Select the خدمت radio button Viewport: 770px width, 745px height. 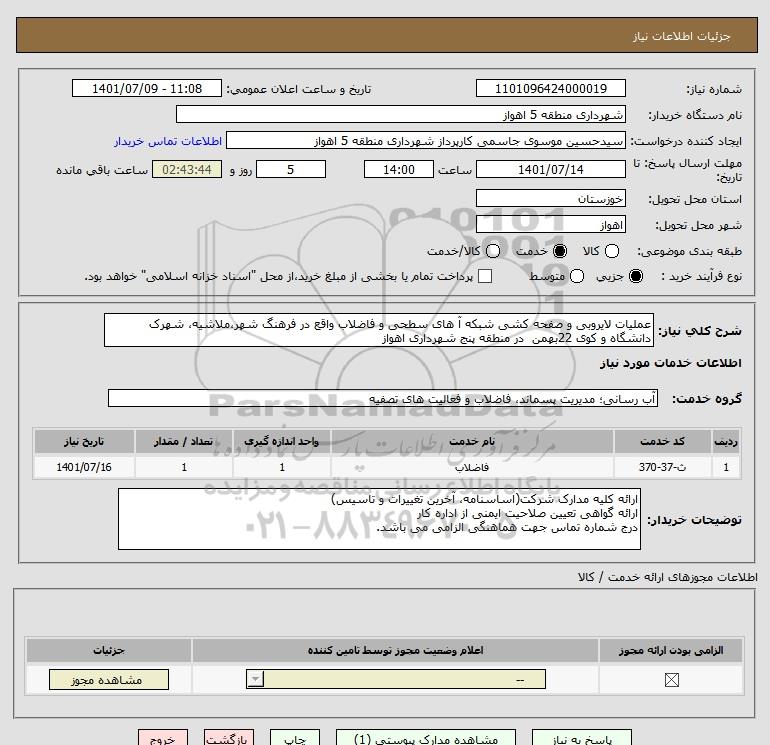pyautogui.click(x=560, y=251)
